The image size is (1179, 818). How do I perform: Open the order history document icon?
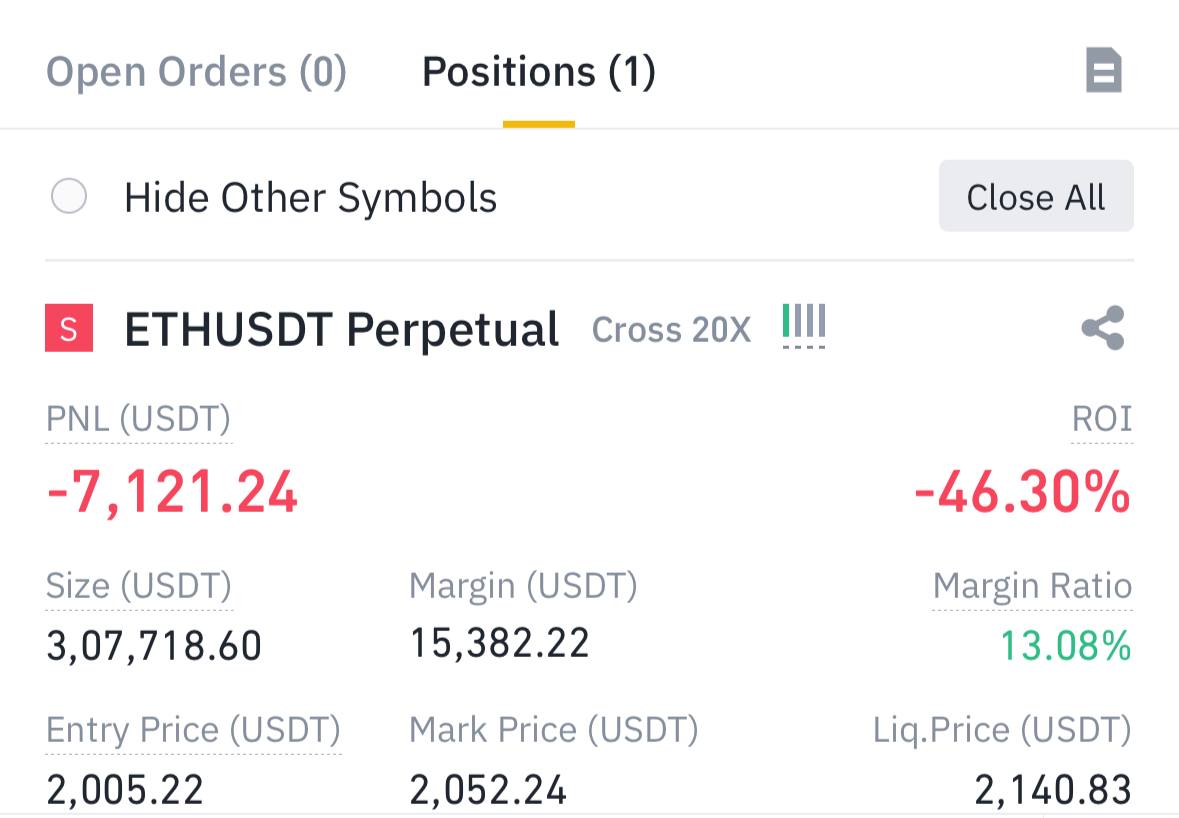tap(1104, 72)
